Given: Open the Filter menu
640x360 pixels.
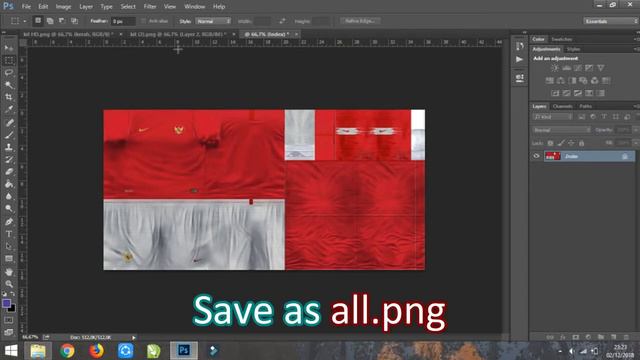Looking at the screenshot, I should coord(150,7).
